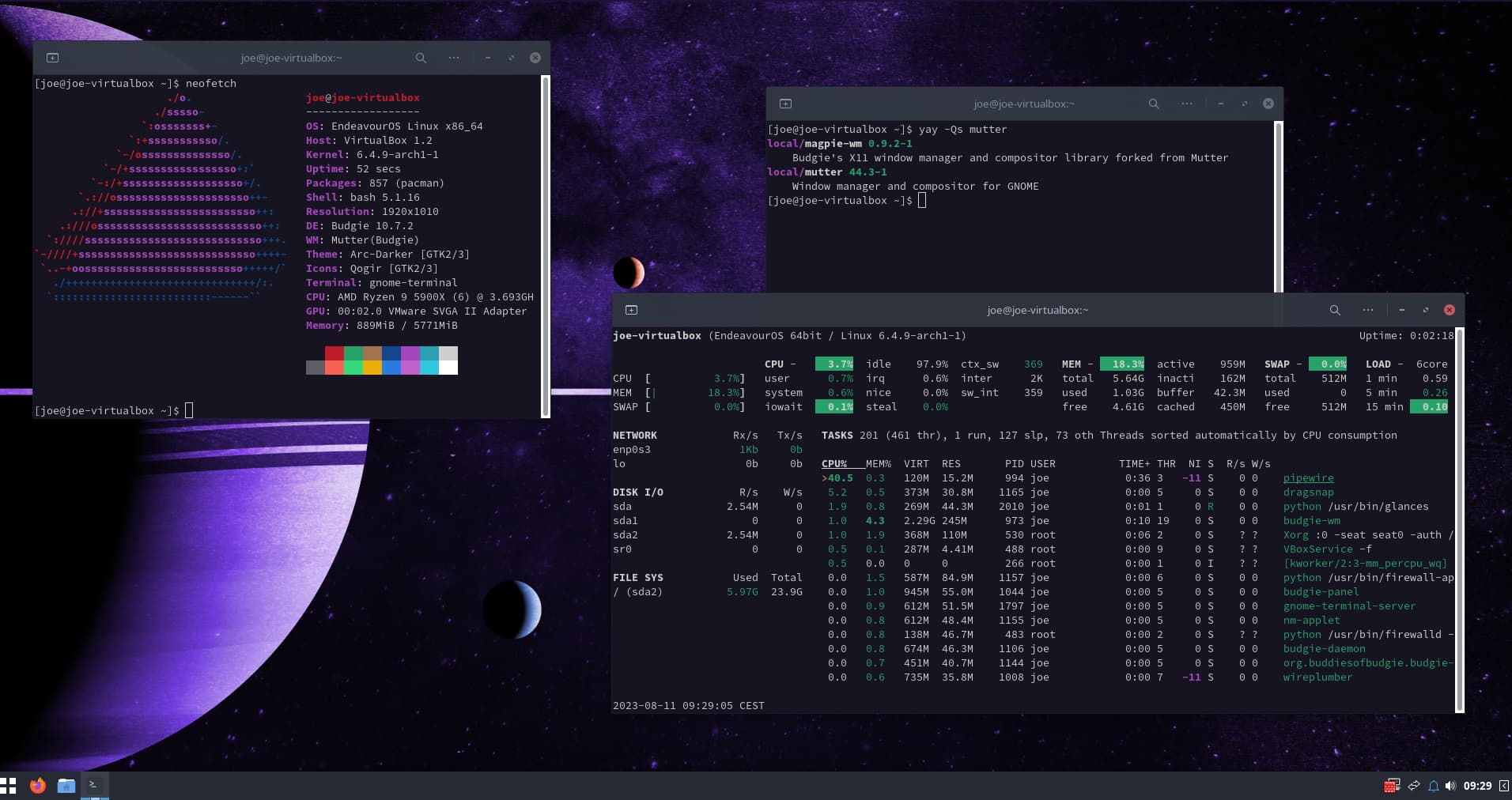Image resolution: width=1512 pixels, height=800 pixels.
Task: Click budgie-wm process name in glances
Action: point(1311,521)
